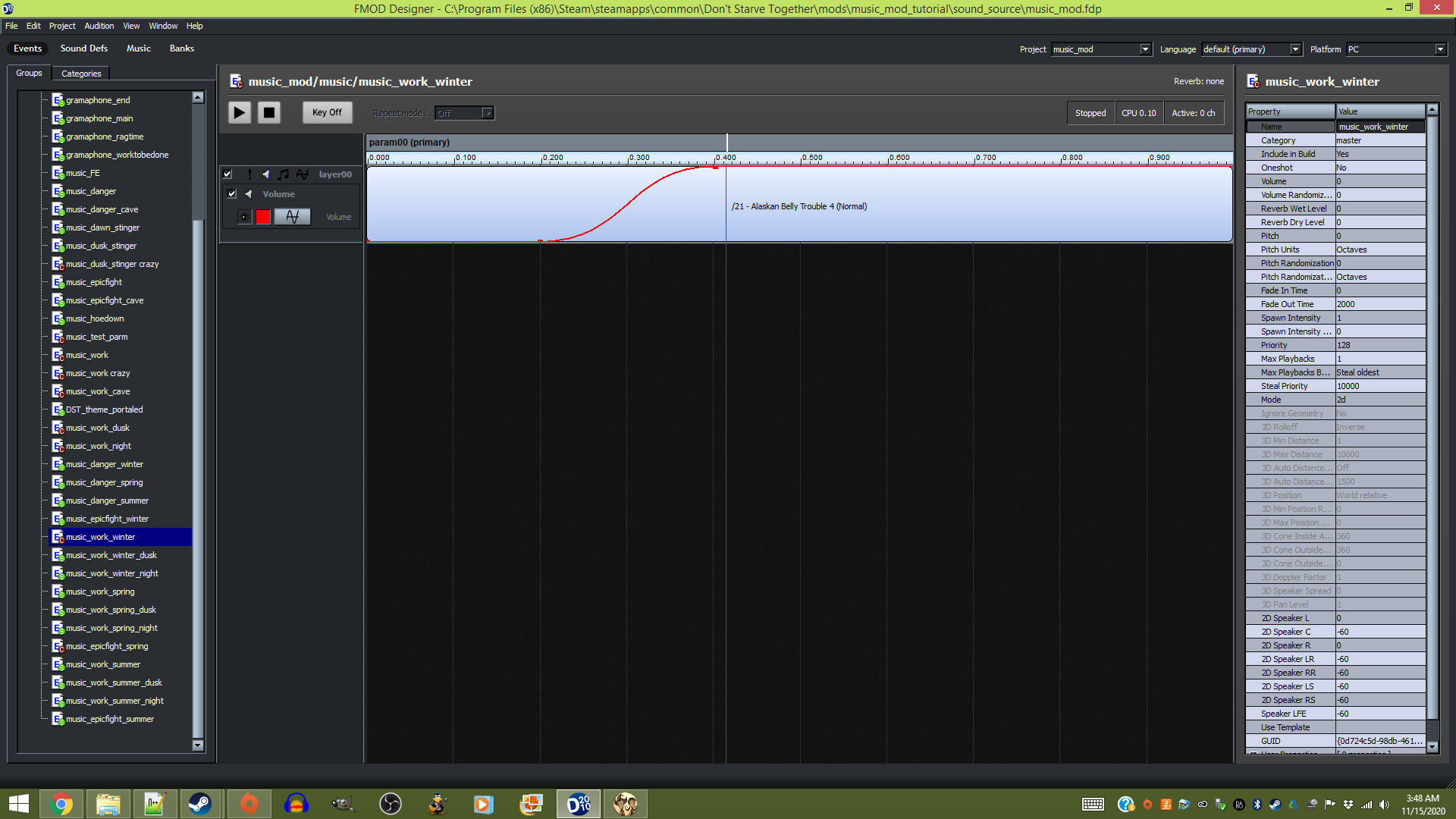Uncheck the Volume effect checkbox
The width and height of the screenshot is (1456, 819).
[x=232, y=194]
